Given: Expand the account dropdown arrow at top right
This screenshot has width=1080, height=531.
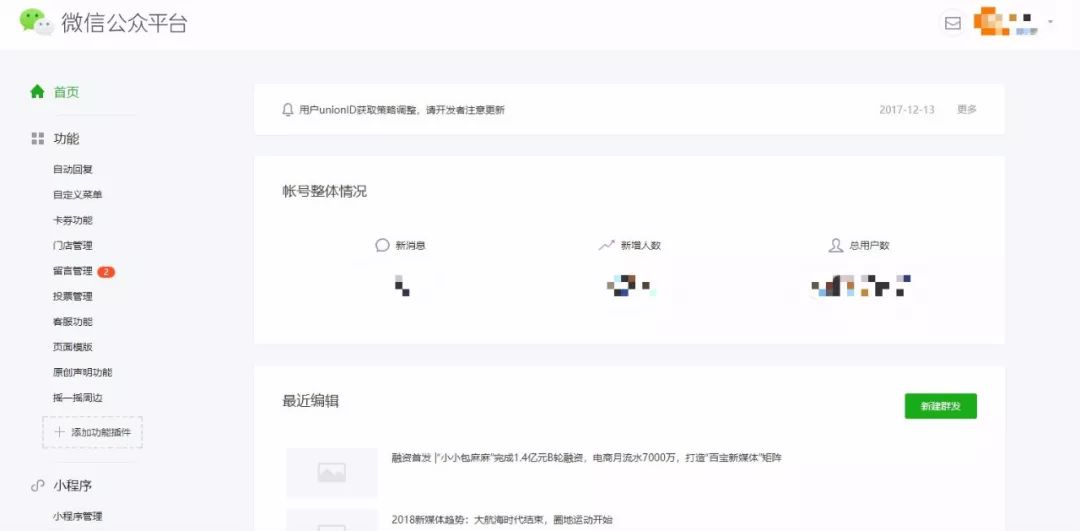Looking at the screenshot, I should coord(1050,22).
